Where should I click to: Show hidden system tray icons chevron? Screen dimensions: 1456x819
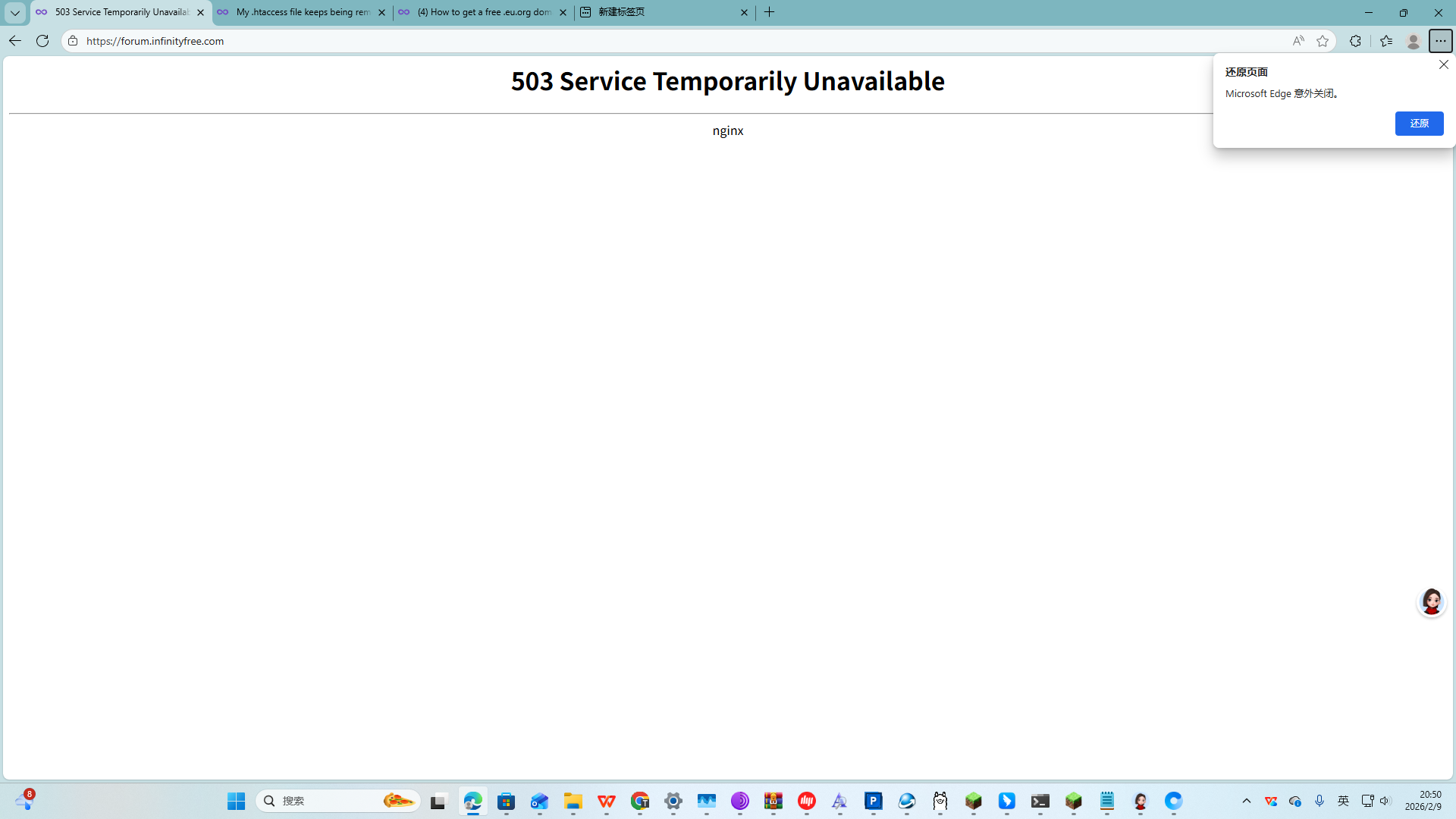tap(1246, 801)
